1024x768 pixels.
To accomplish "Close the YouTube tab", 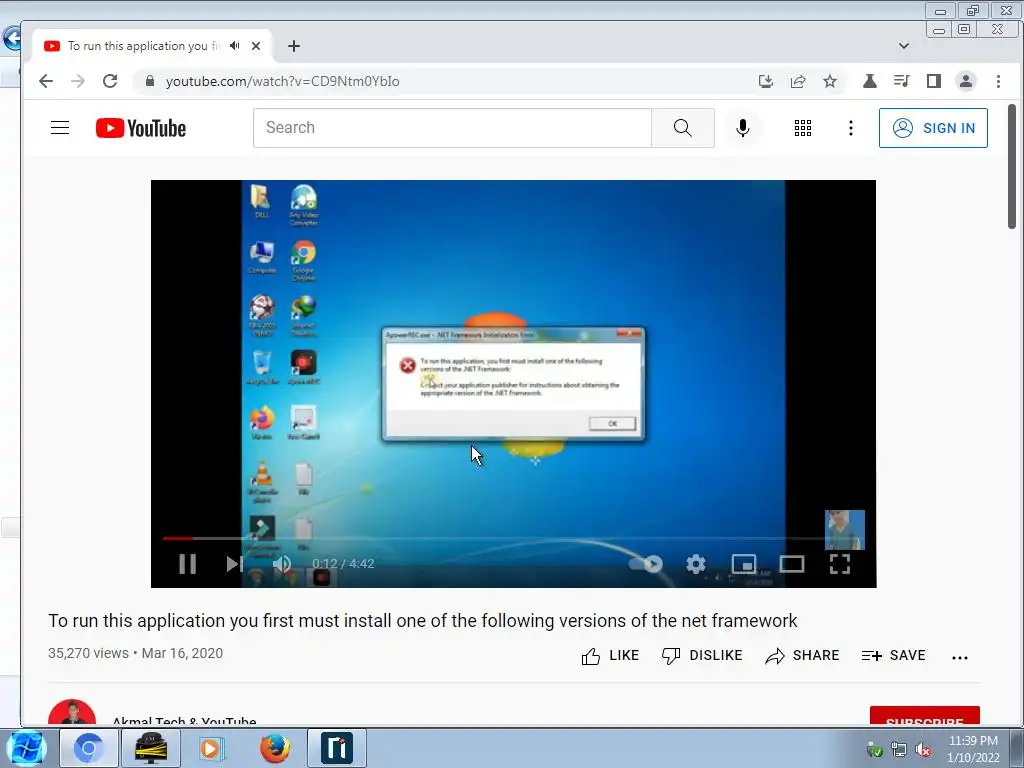I will (x=256, y=46).
